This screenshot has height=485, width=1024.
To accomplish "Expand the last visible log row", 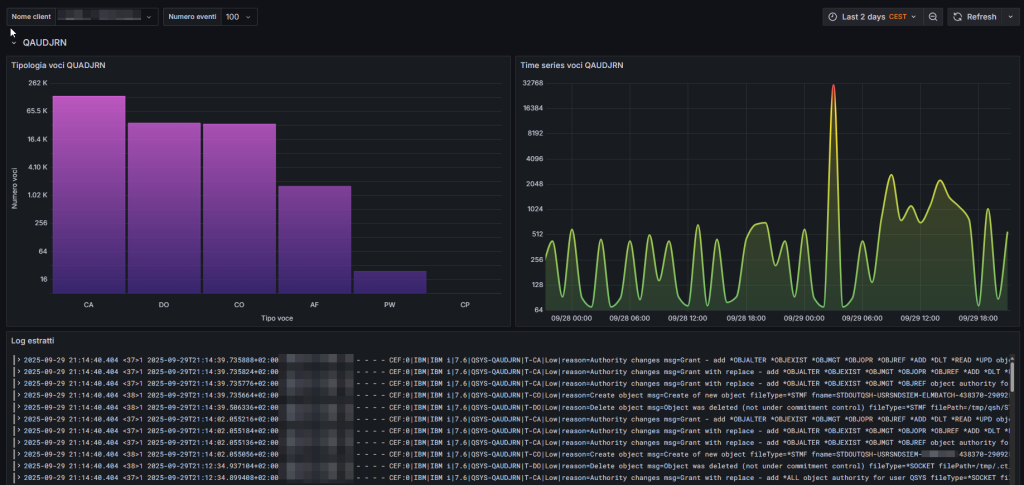I will [17, 478].
